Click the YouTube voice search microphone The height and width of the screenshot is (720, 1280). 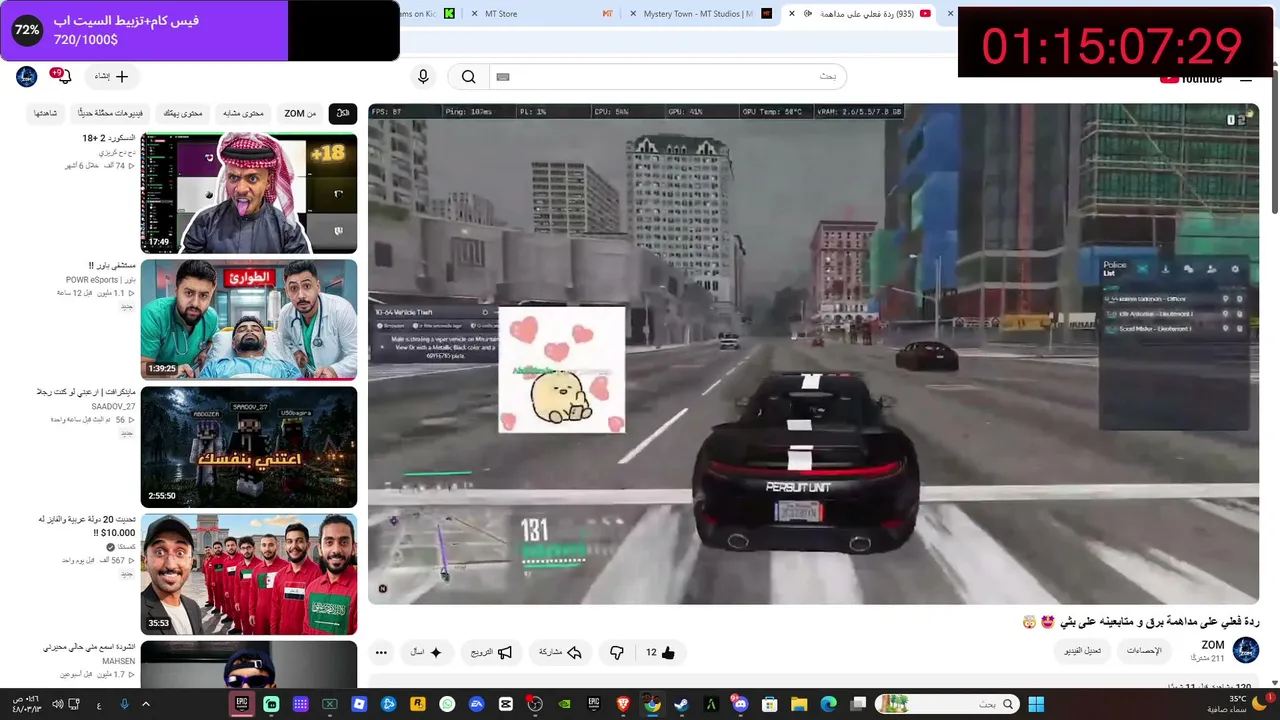tap(423, 77)
